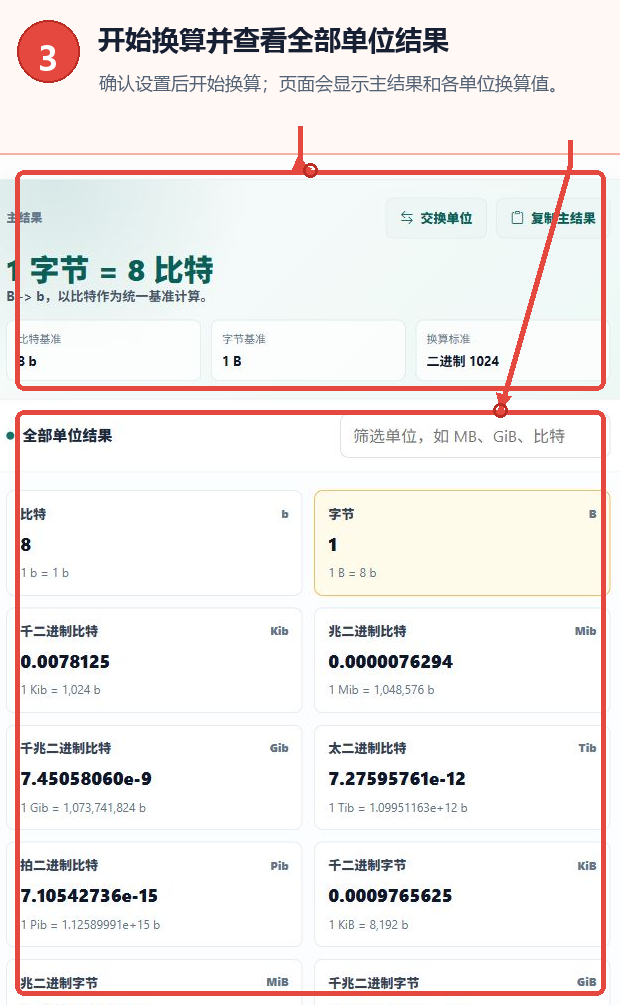Click the 换算标准 二进制 1024 box
Screen dimensions: 620x1005
[512, 351]
